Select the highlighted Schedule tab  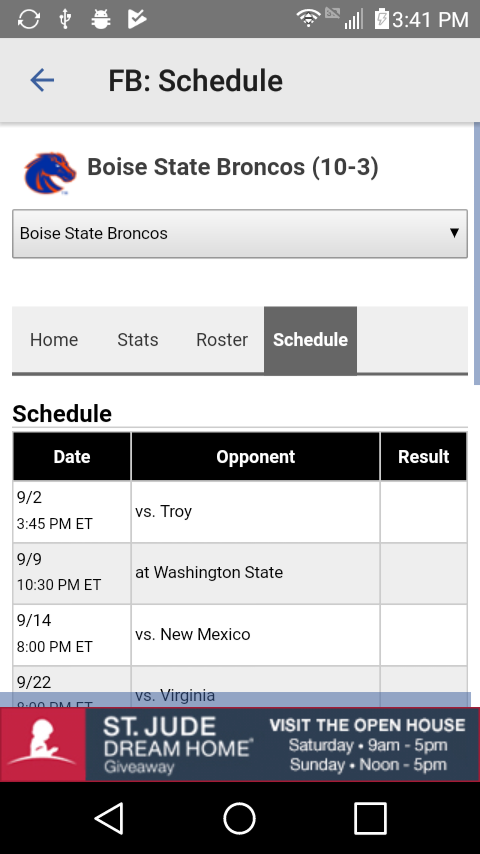point(311,340)
